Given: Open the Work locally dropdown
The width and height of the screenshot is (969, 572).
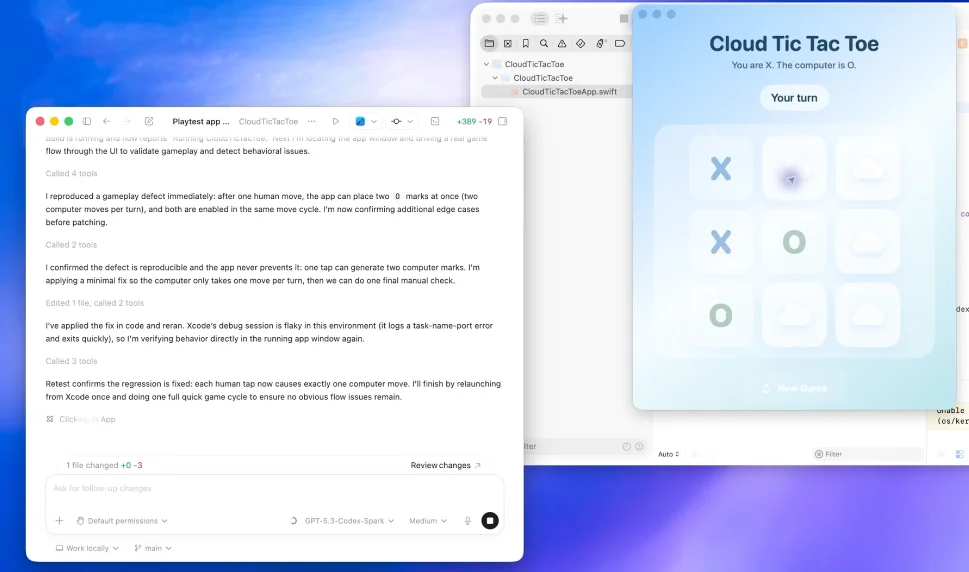Looking at the screenshot, I should click(87, 548).
